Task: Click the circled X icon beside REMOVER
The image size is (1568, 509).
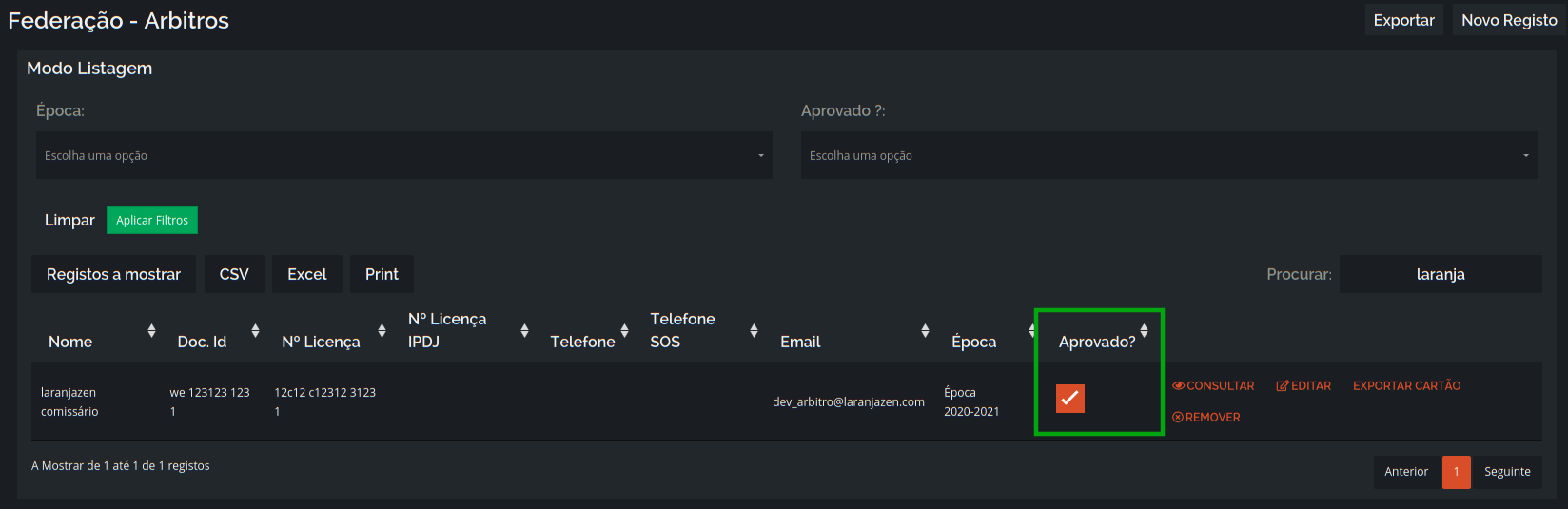Action: point(1178,418)
